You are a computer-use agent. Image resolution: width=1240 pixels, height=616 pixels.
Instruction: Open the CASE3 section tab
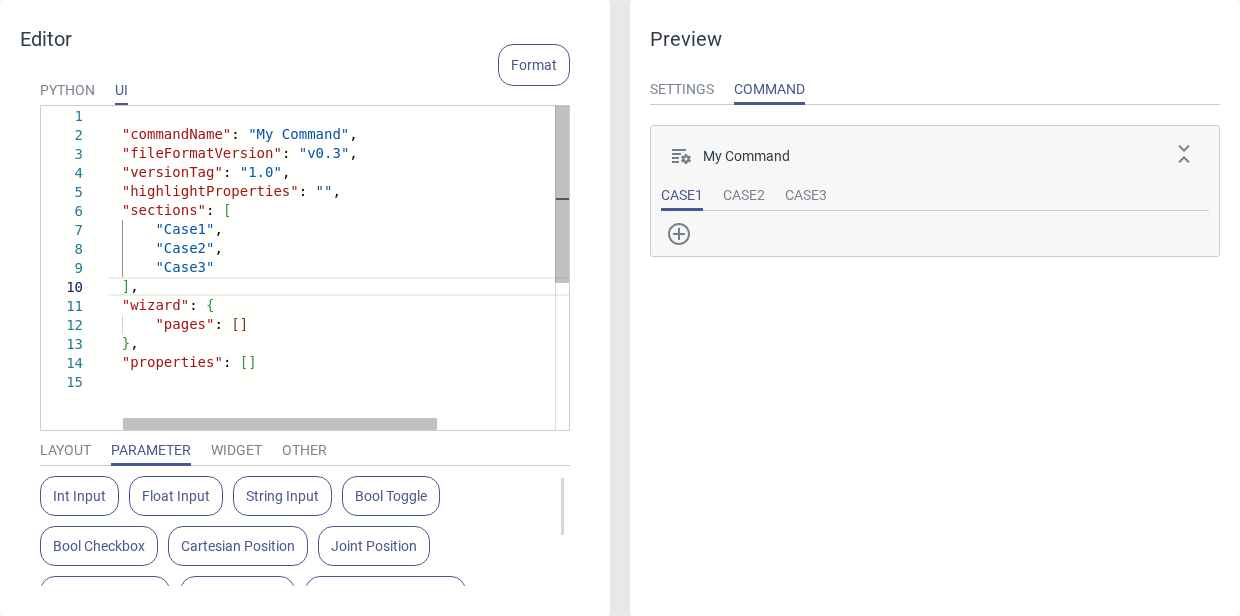point(806,195)
